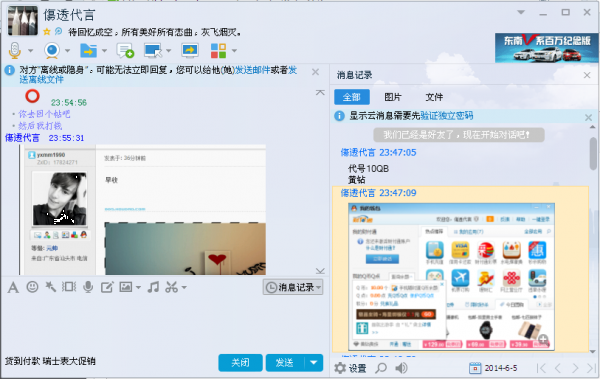Viewport: 600px width, 379px height.
Task: Click the music note icon
Action: [x=153, y=287]
